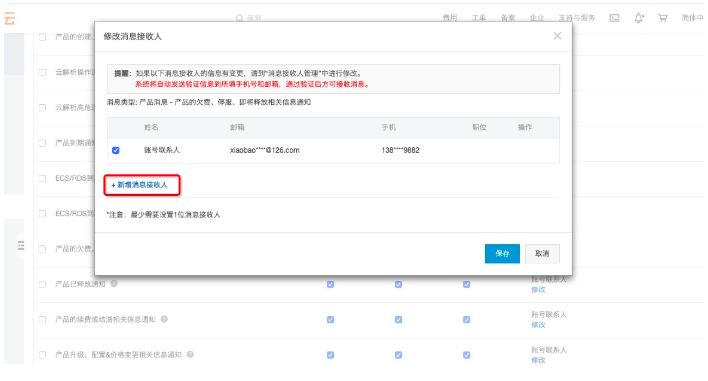708x381 pixels.
Task: Click the 手机 column header
Action: click(389, 127)
